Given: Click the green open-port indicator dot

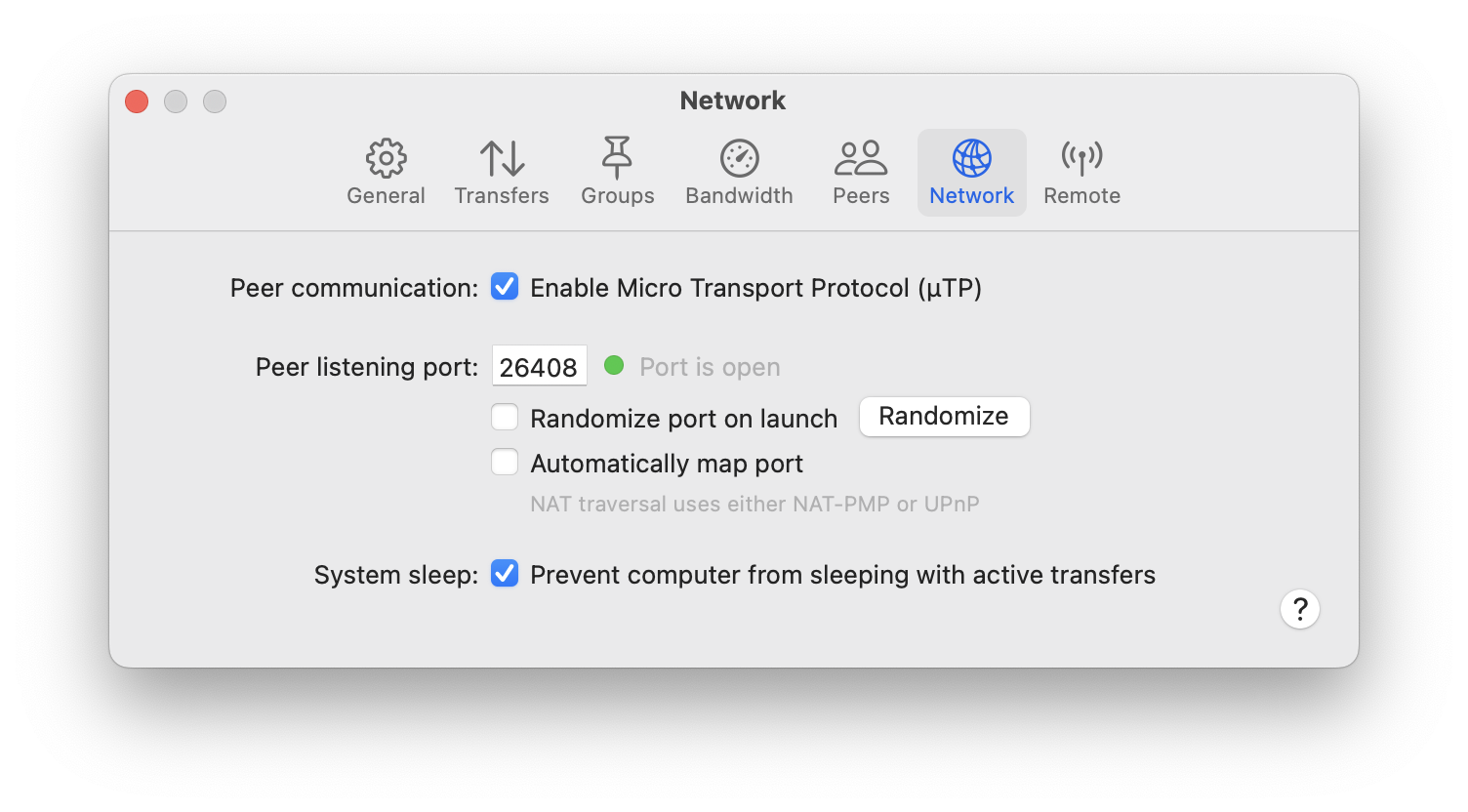Looking at the screenshot, I should tap(614, 365).
